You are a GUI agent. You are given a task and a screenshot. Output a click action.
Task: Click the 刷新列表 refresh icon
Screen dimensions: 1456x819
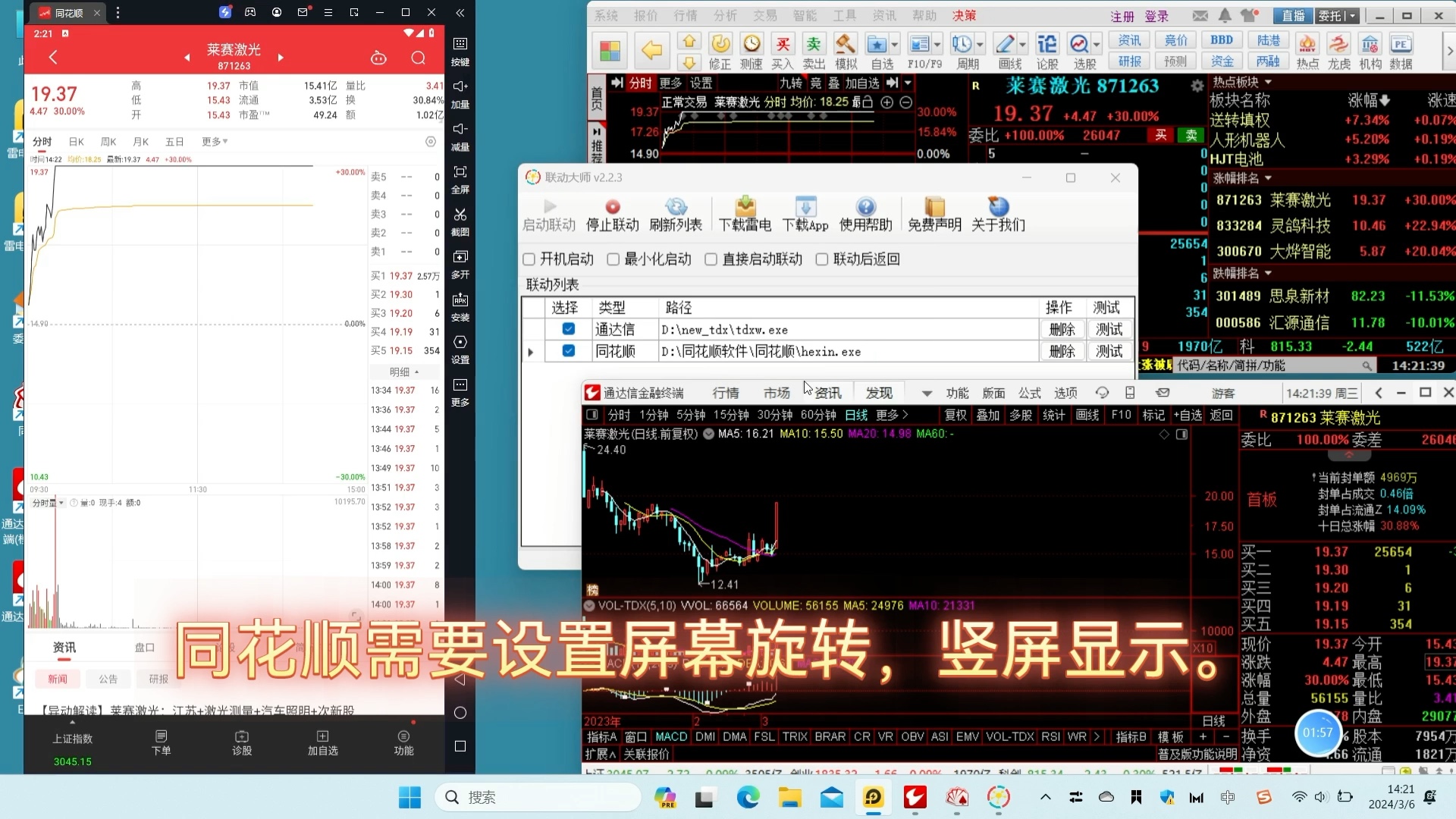pos(676,207)
